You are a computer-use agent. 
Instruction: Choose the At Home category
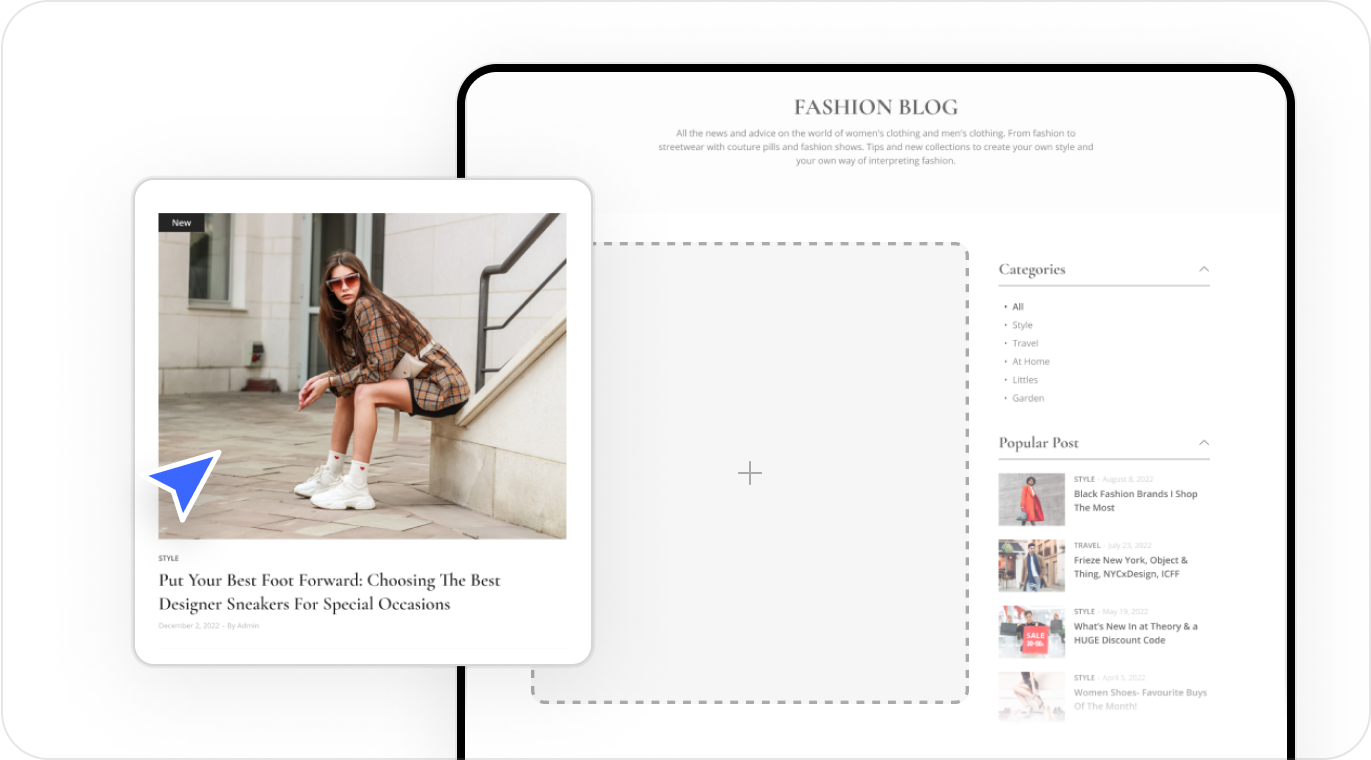pos(1030,362)
